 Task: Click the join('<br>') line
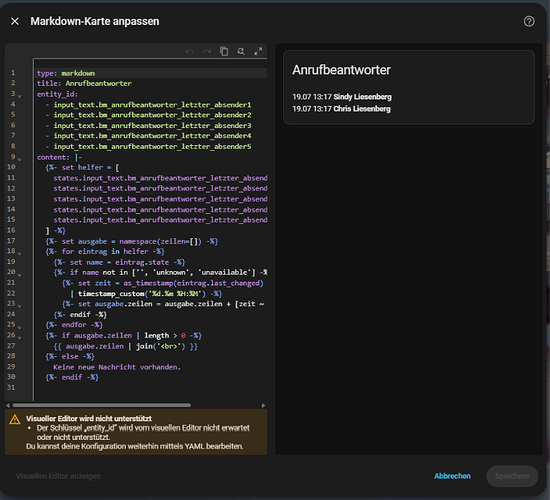point(125,346)
